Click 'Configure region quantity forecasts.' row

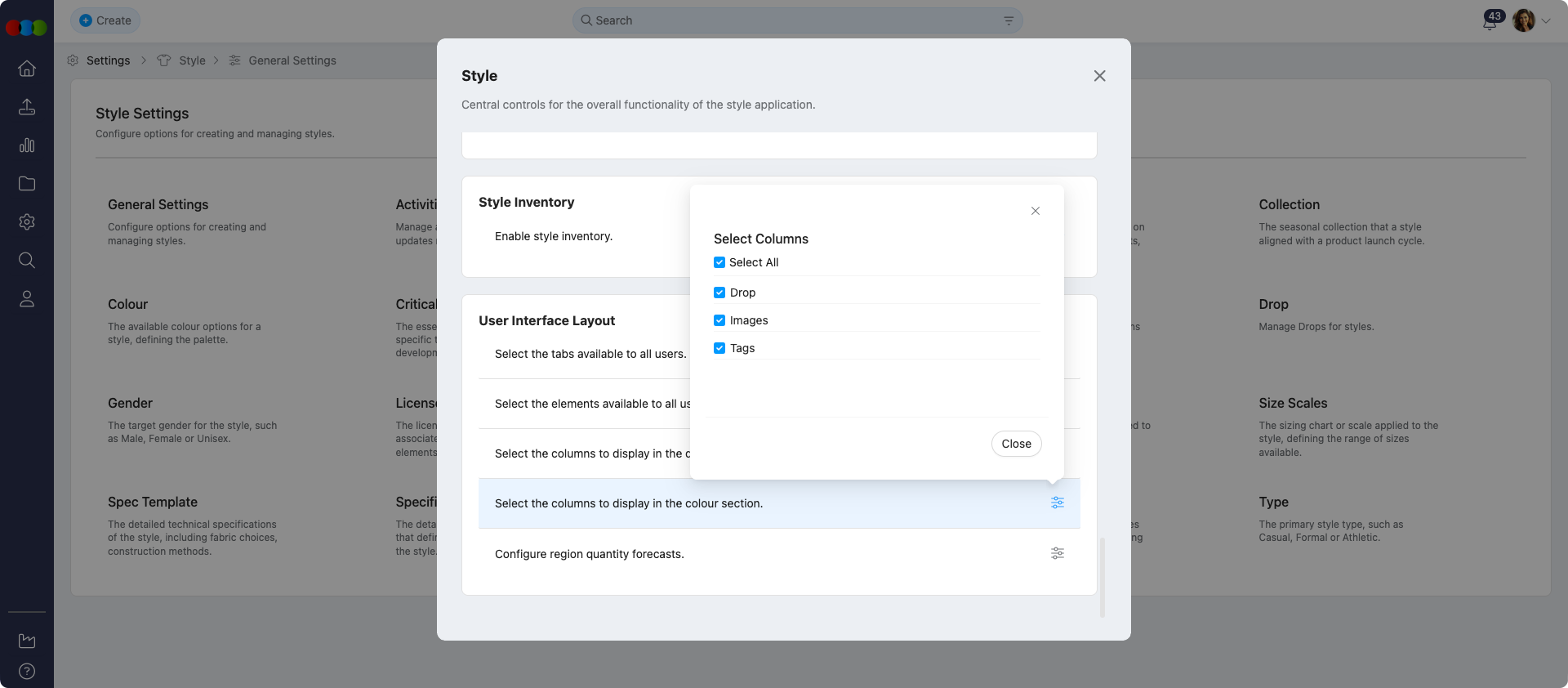pos(779,554)
